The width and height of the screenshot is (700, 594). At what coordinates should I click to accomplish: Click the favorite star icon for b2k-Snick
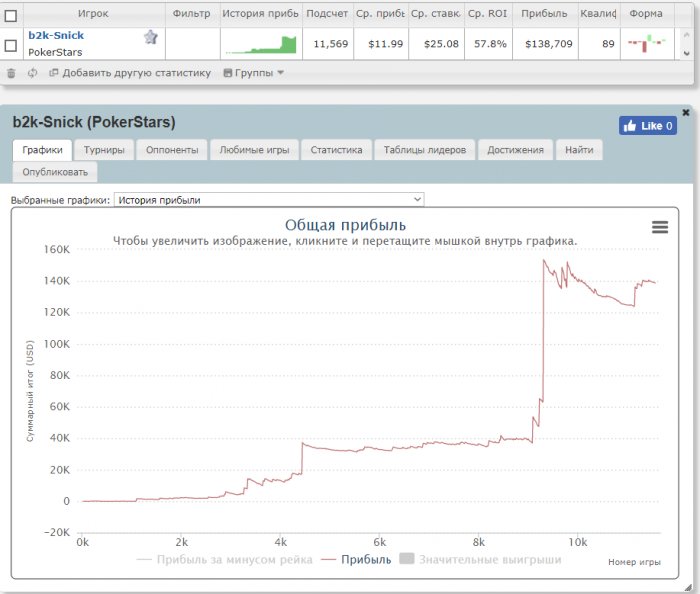[151, 37]
